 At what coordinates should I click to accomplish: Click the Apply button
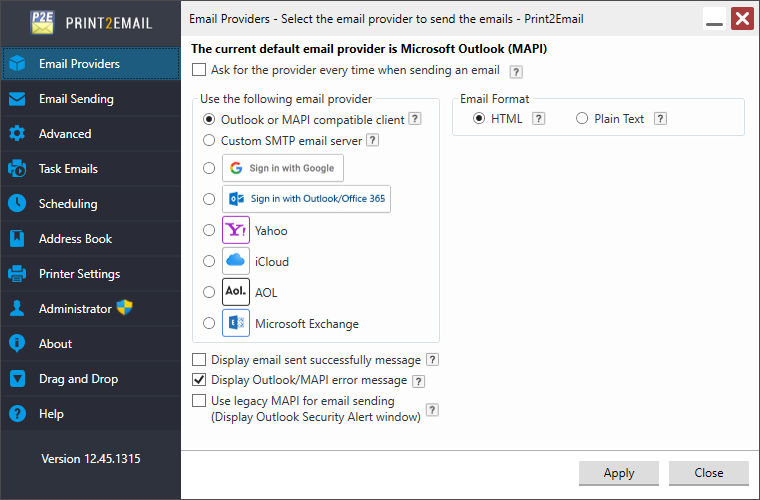[619, 473]
